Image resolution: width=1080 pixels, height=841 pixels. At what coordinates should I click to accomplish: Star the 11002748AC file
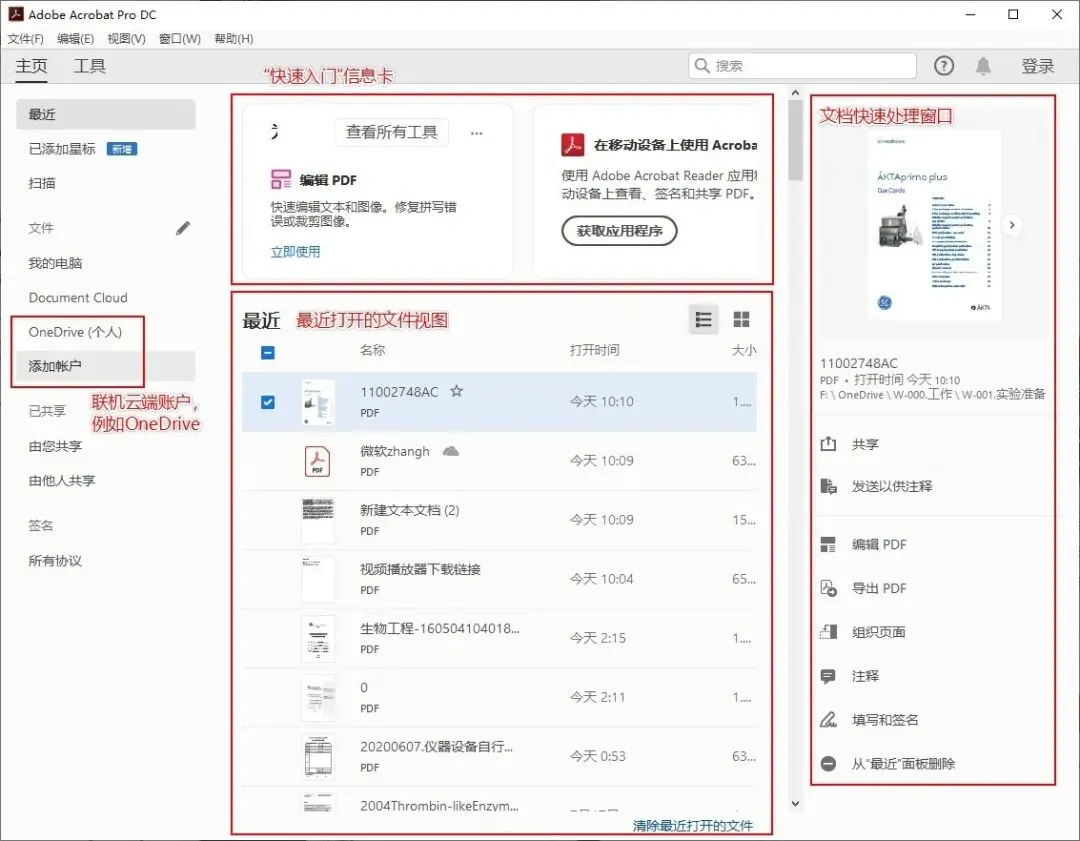pos(456,391)
